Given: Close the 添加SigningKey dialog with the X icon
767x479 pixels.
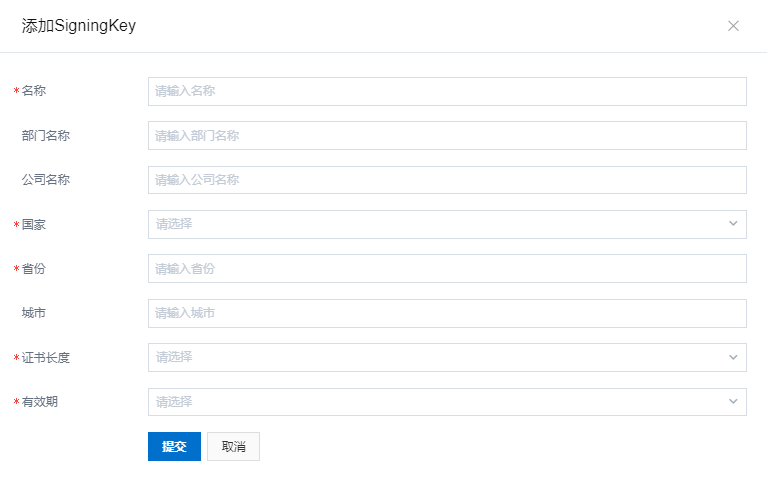Looking at the screenshot, I should coord(733,26).
